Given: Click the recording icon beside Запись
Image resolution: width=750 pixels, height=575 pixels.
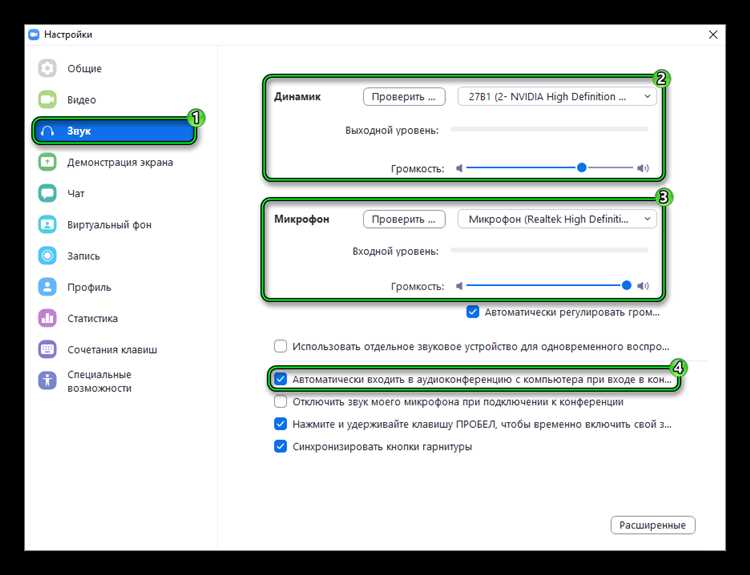Looking at the screenshot, I should coord(47,256).
